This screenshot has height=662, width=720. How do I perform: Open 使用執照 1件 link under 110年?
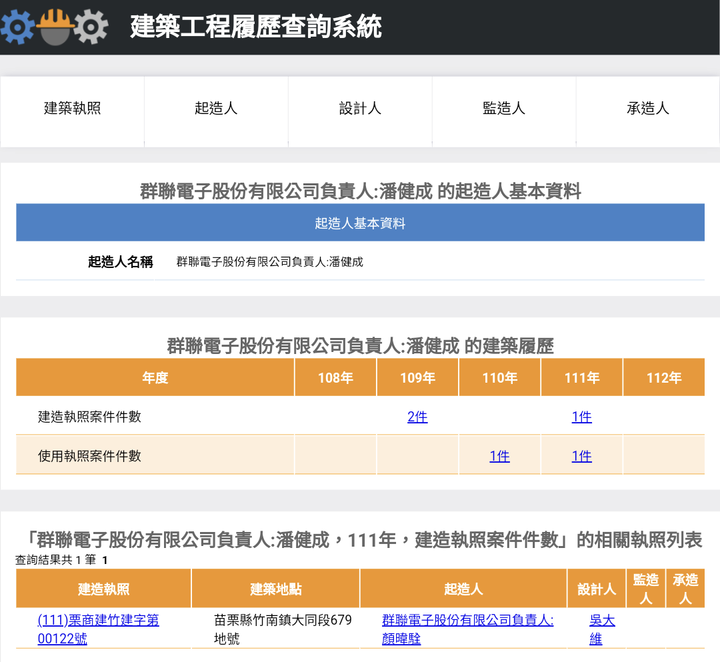click(x=499, y=456)
